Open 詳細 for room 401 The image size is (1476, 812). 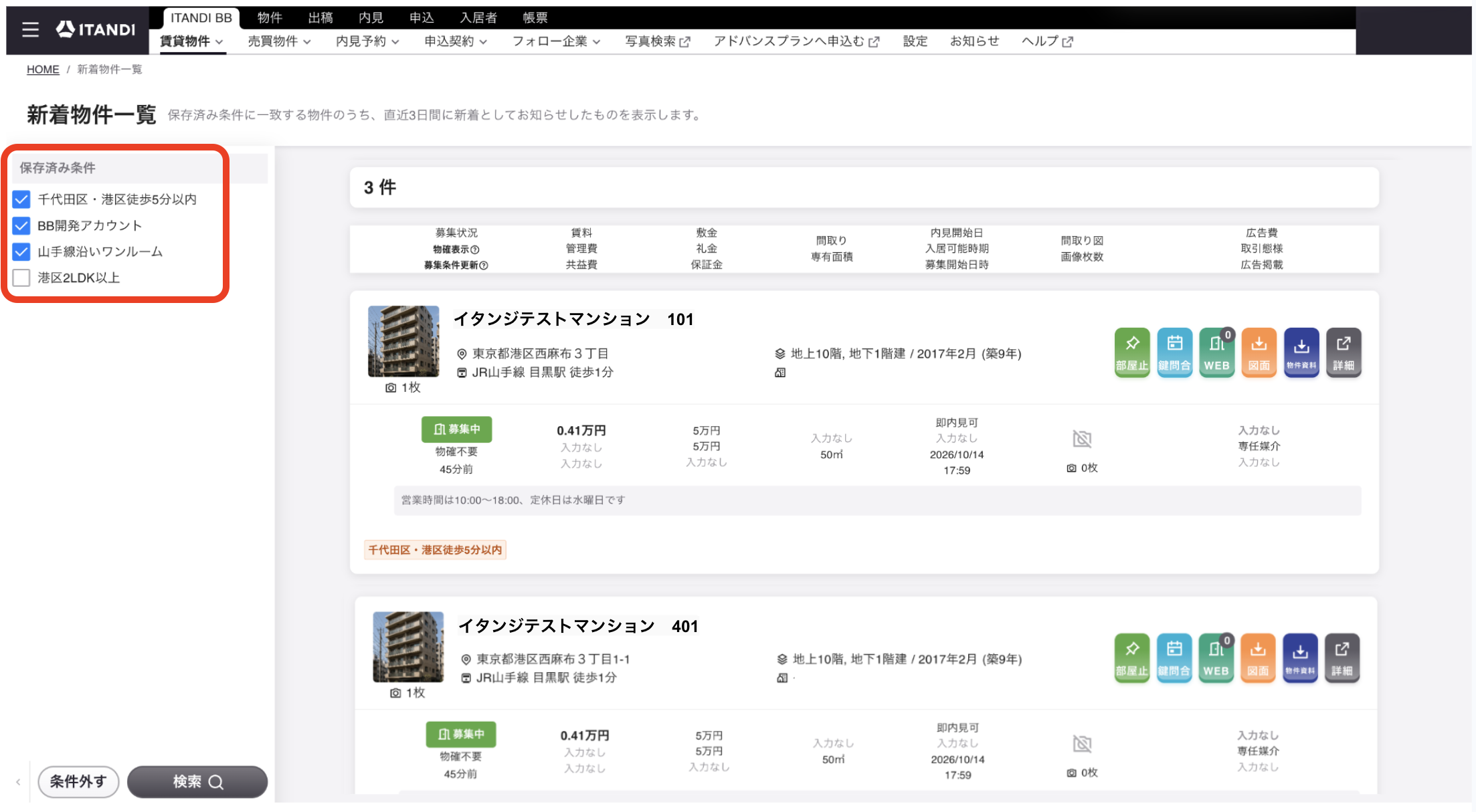click(1342, 658)
